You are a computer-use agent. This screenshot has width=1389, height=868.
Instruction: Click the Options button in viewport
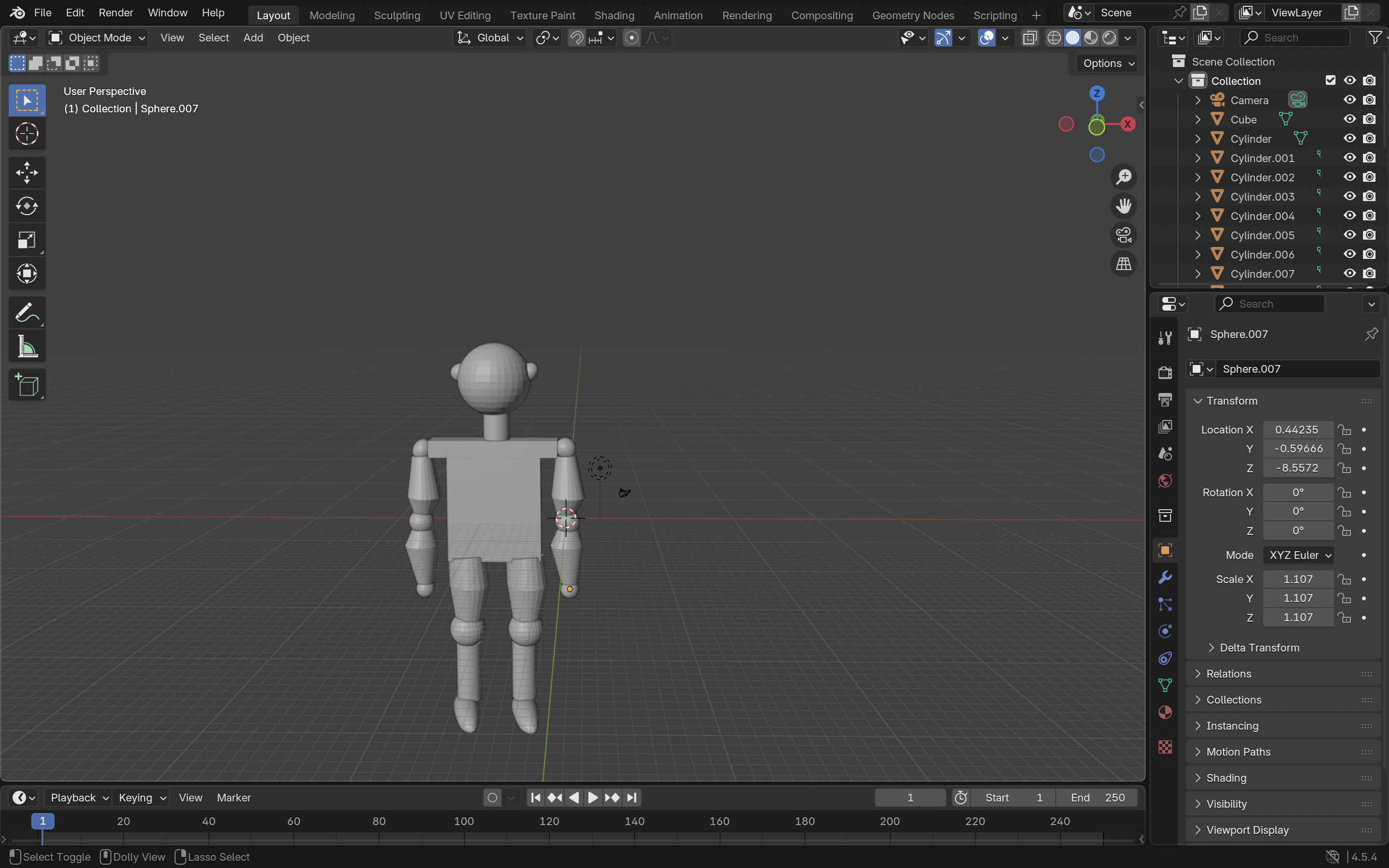[x=1108, y=63]
